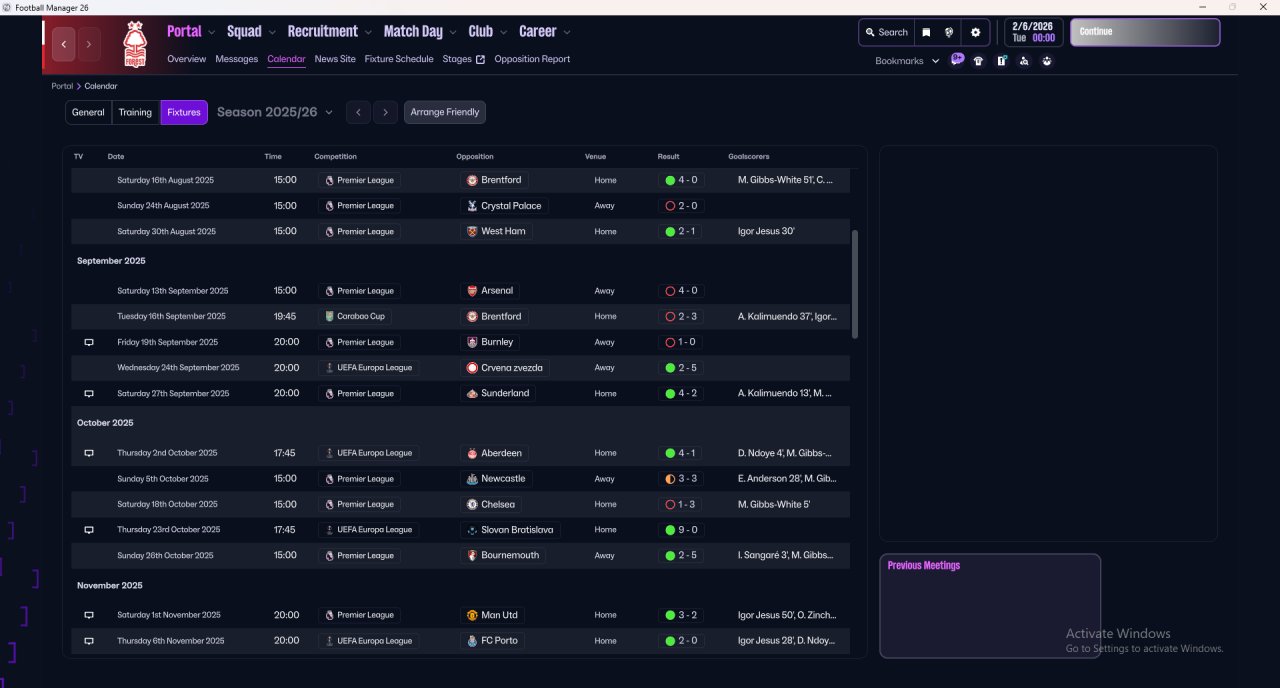
Task: Open the globe/world icon in top bar
Action: tap(949, 32)
